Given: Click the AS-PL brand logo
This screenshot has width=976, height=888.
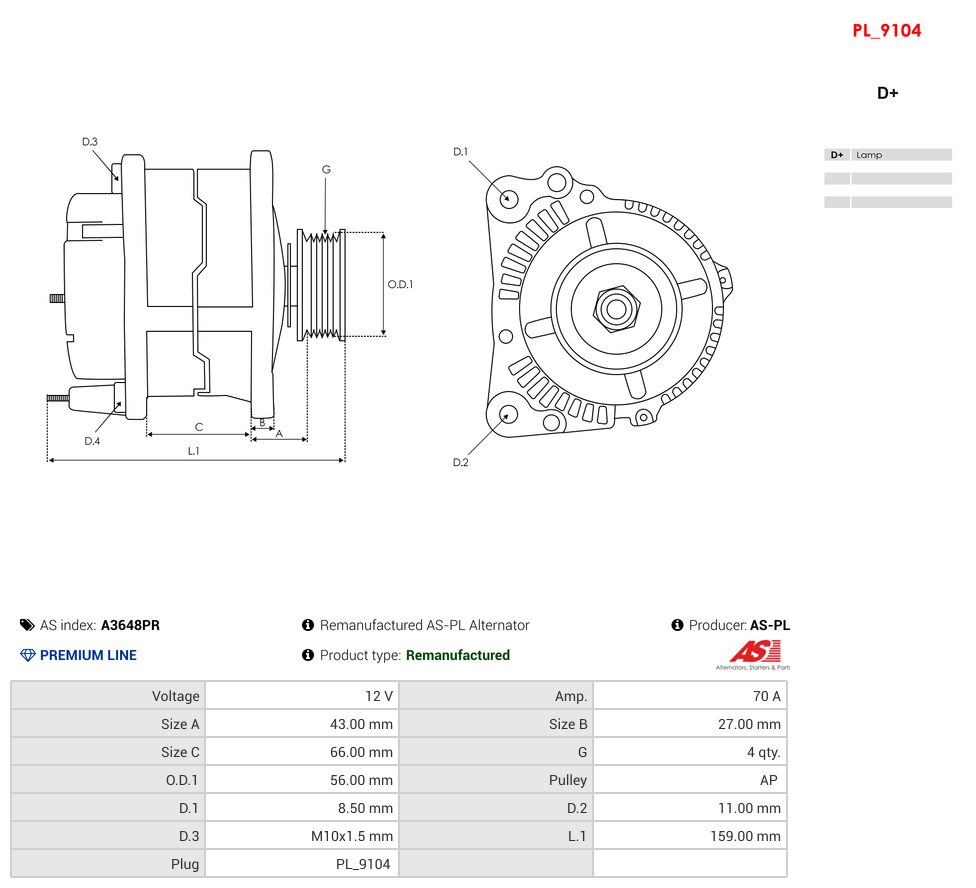Looking at the screenshot, I should coord(753,655).
